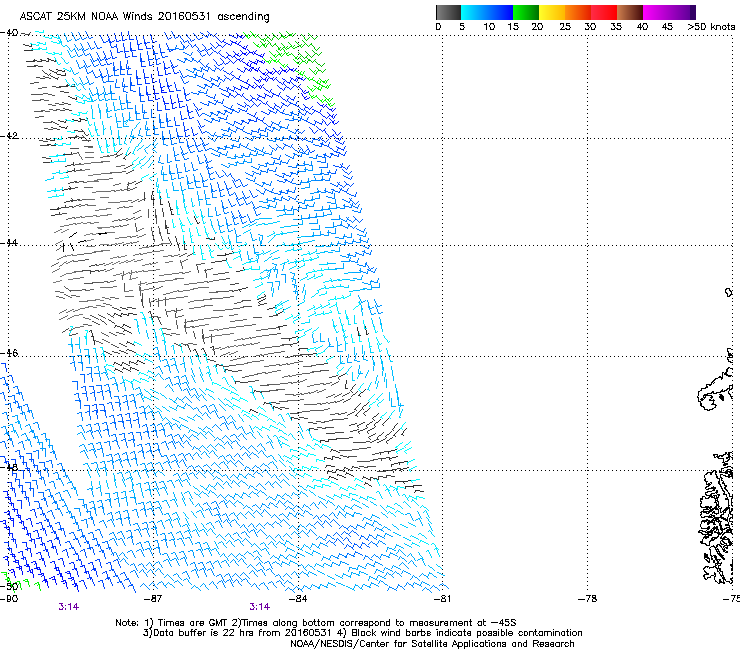Click the -78 longitude axis label

click(587, 599)
